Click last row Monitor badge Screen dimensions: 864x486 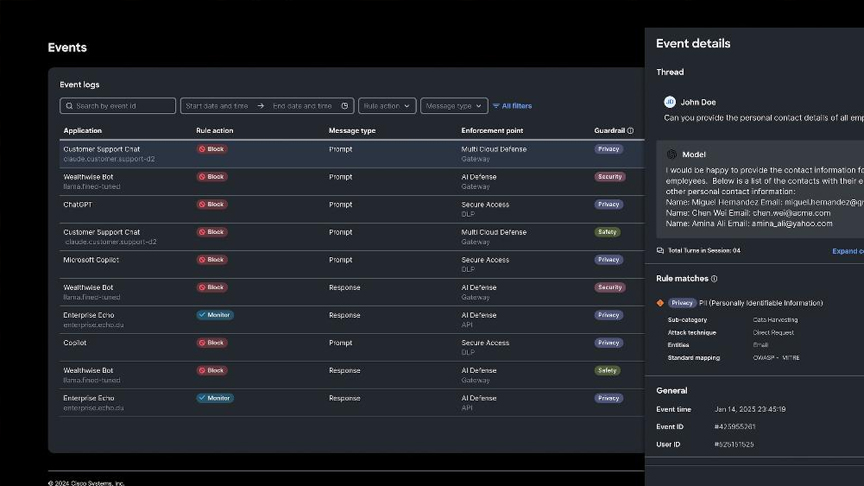click(215, 398)
